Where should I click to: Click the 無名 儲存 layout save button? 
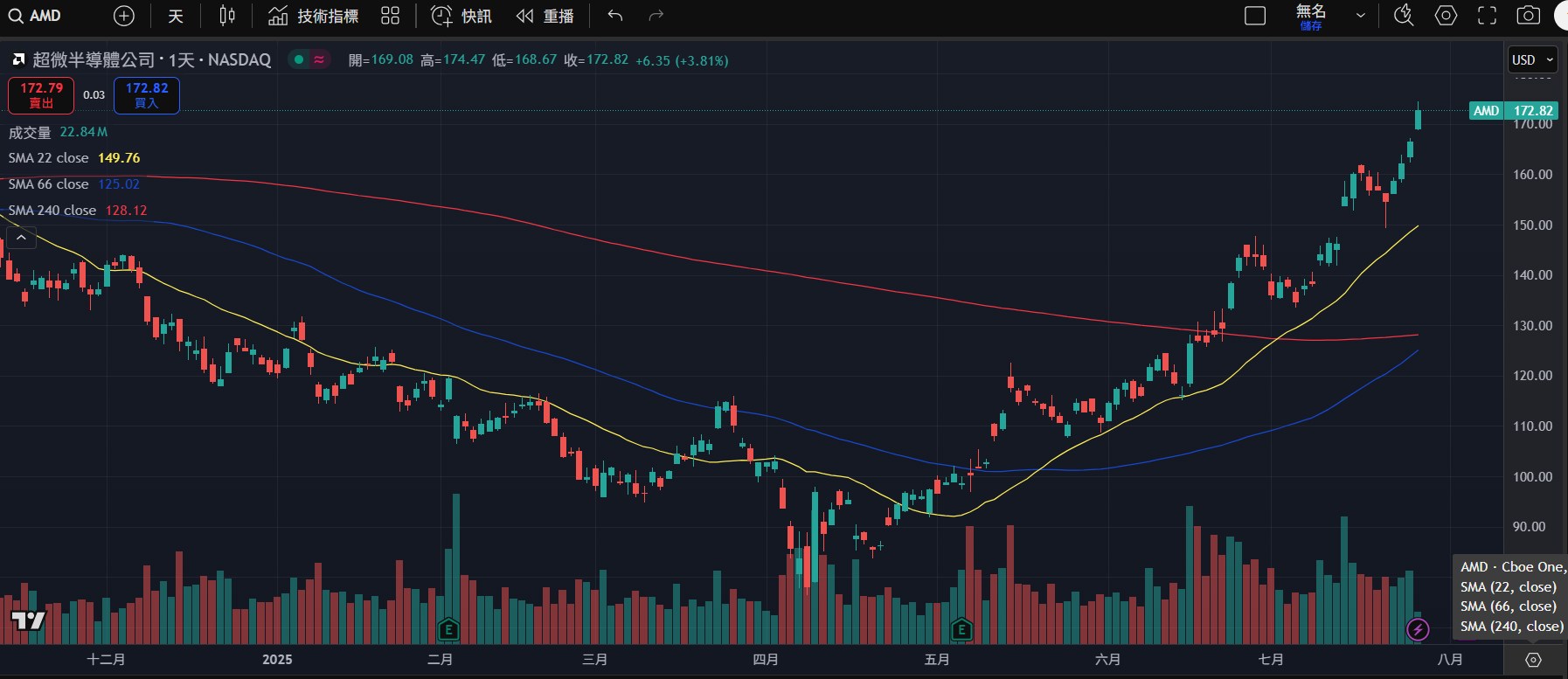[x=1310, y=16]
